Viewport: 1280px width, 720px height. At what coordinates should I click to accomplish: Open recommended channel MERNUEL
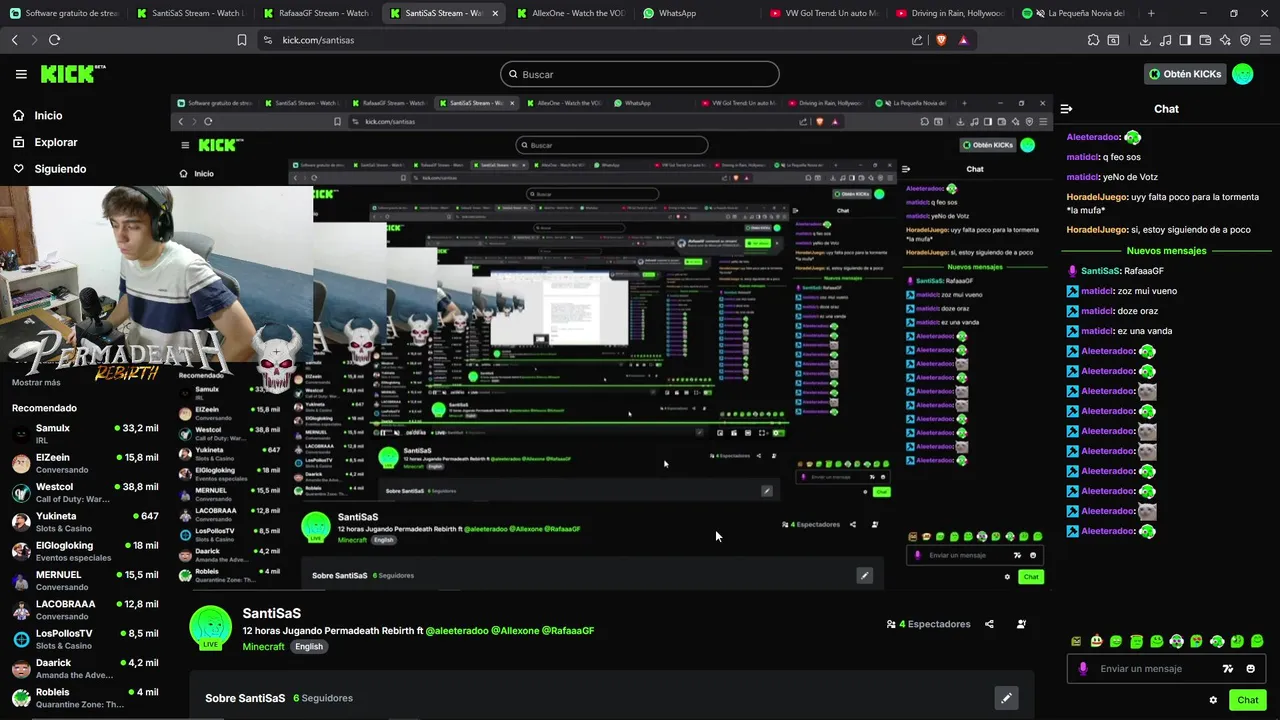(x=85, y=580)
